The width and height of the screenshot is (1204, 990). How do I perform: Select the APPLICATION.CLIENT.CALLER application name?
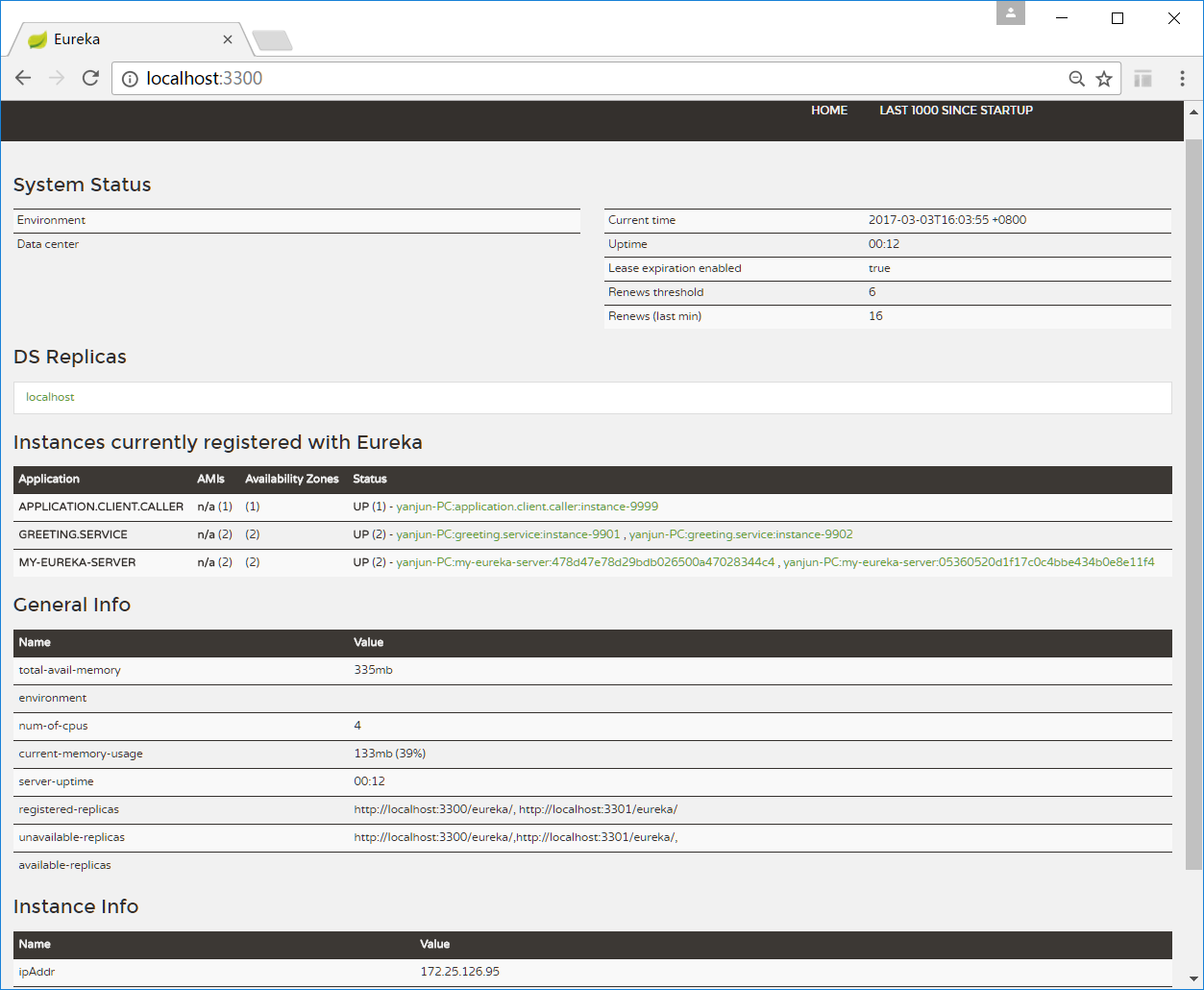tap(101, 507)
